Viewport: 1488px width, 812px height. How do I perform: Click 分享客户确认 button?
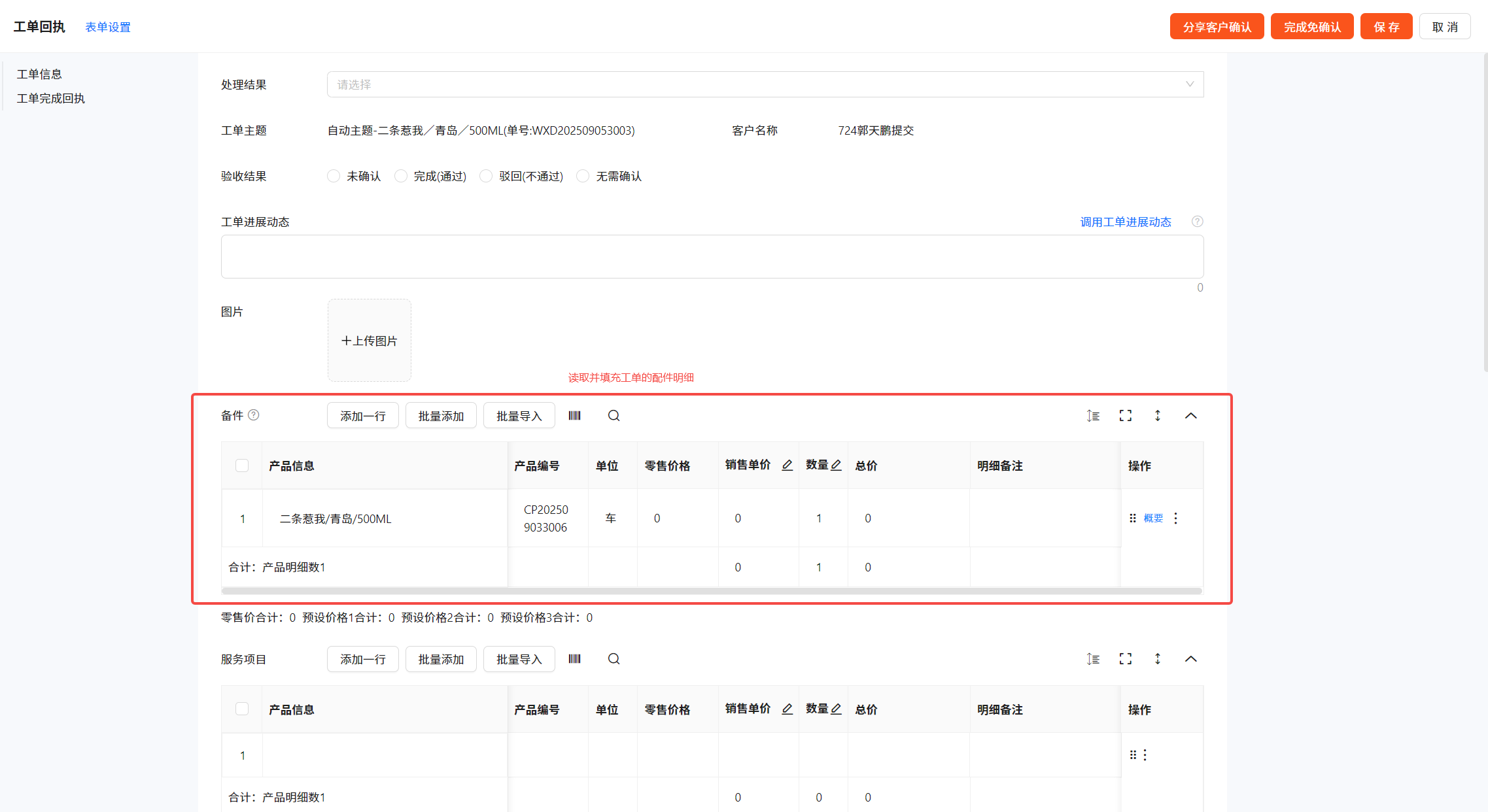point(1217,27)
